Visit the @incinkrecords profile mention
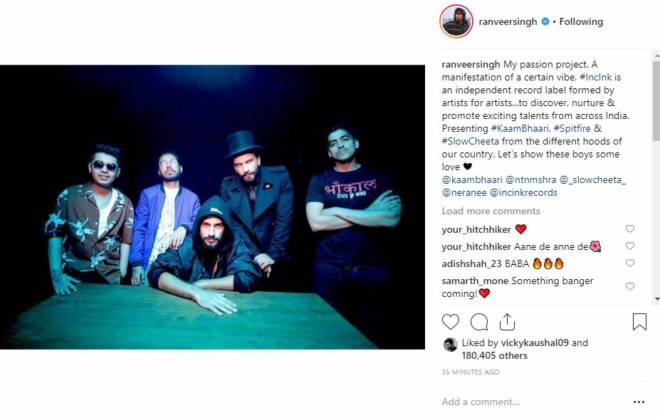 tap(524, 192)
